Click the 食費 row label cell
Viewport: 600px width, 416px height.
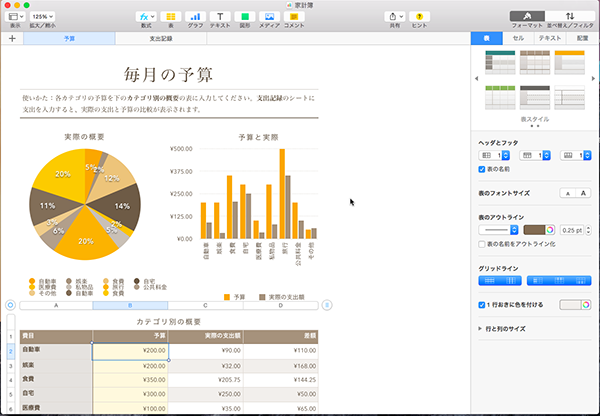56,380
